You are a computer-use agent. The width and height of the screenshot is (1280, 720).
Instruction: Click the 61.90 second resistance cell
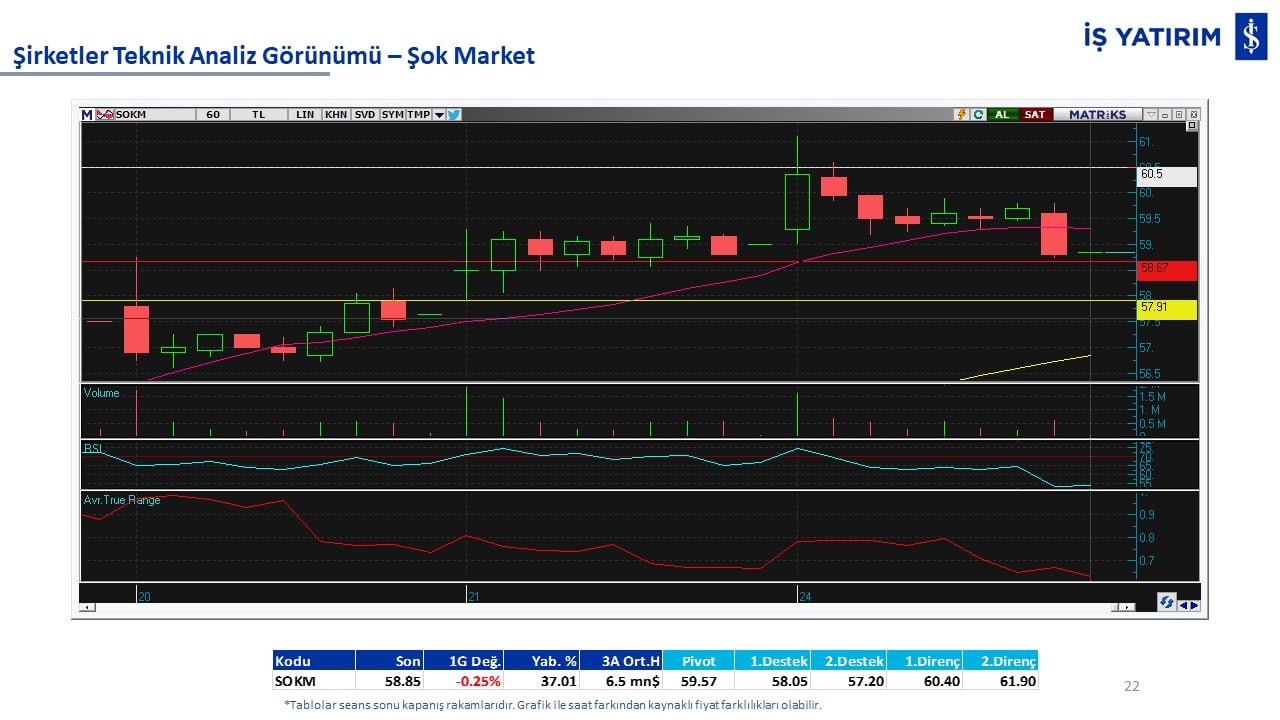pos(1001,681)
